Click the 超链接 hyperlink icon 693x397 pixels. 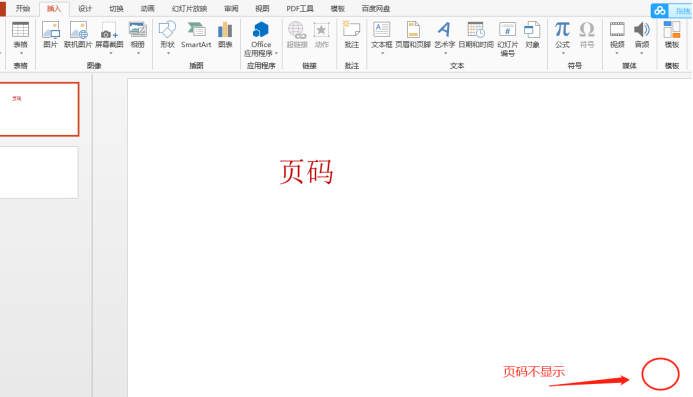[x=297, y=34]
